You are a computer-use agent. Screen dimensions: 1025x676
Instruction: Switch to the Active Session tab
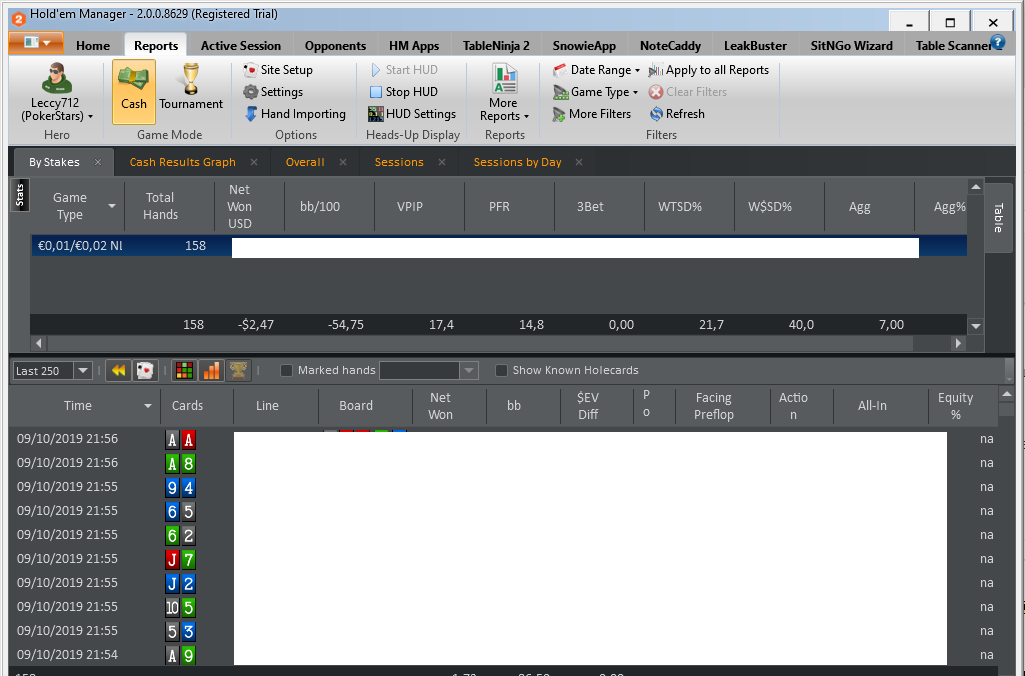pyautogui.click(x=241, y=46)
